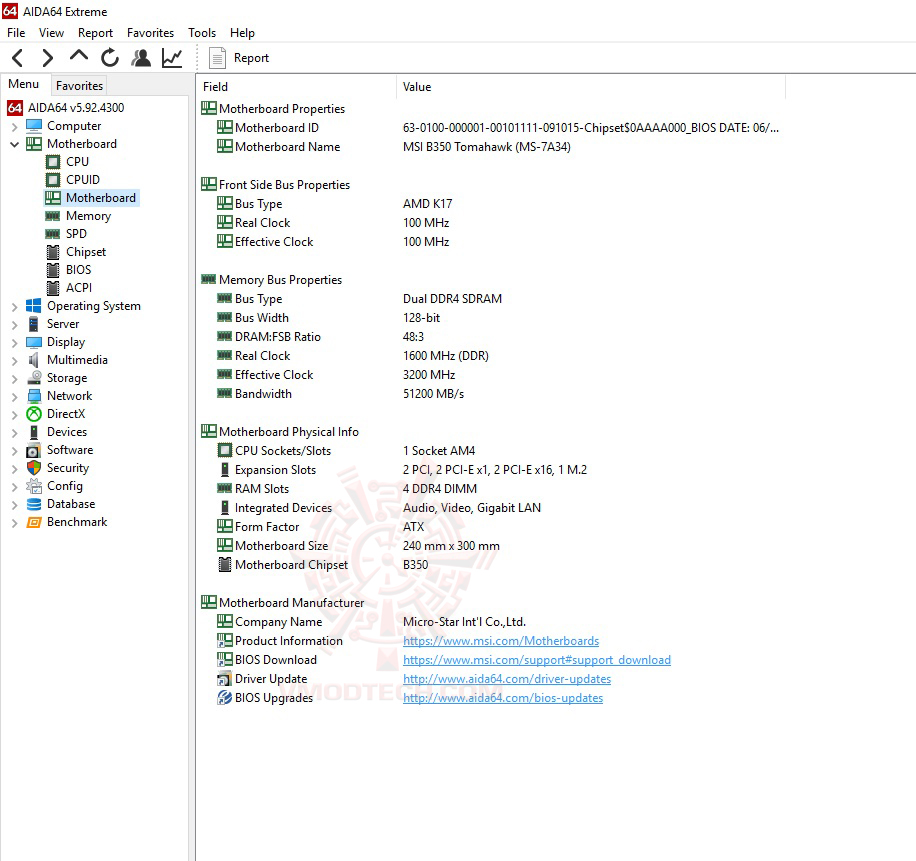Open the Help menu
Image resolution: width=916 pixels, height=861 pixels.
(x=242, y=33)
